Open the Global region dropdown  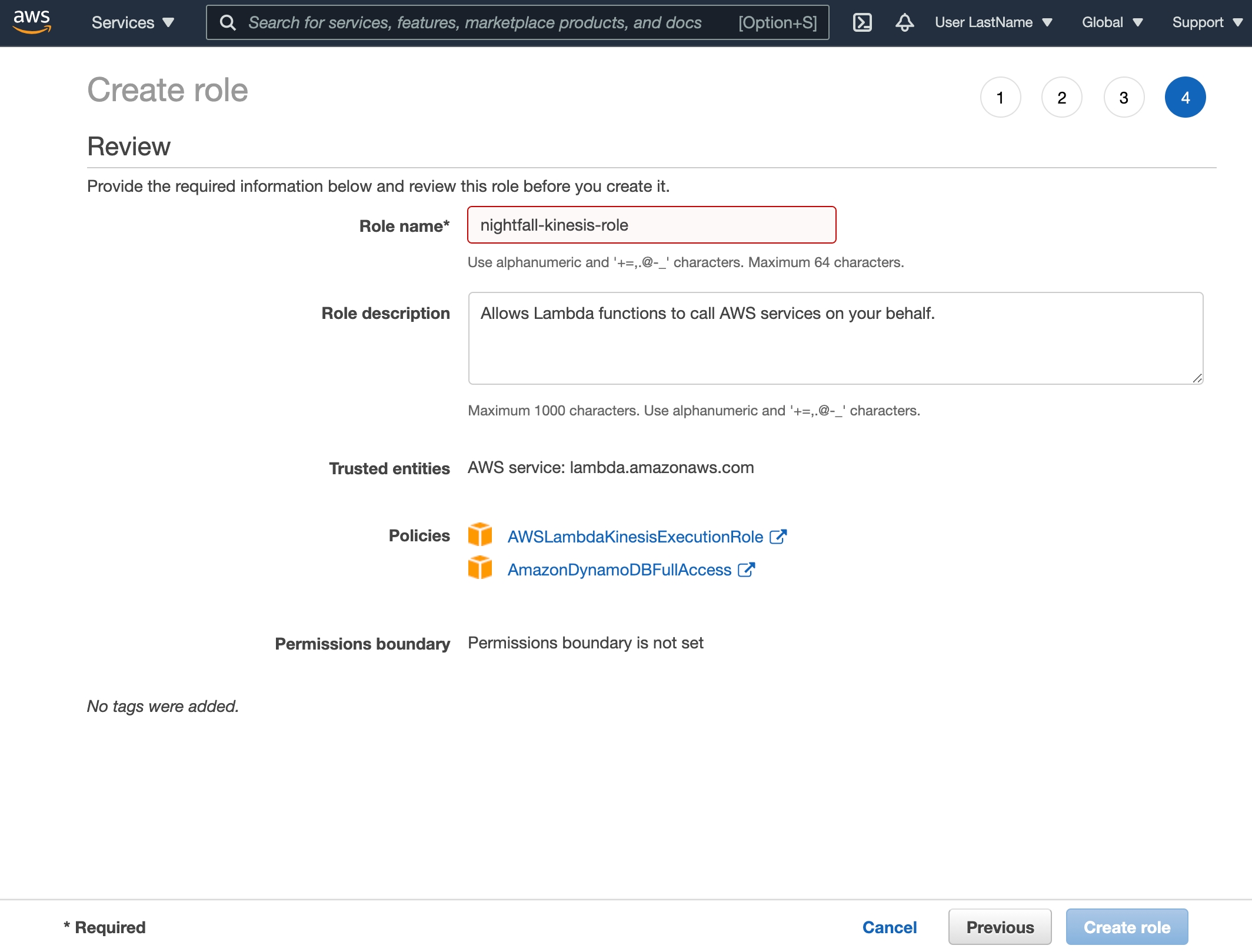point(1112,22)
